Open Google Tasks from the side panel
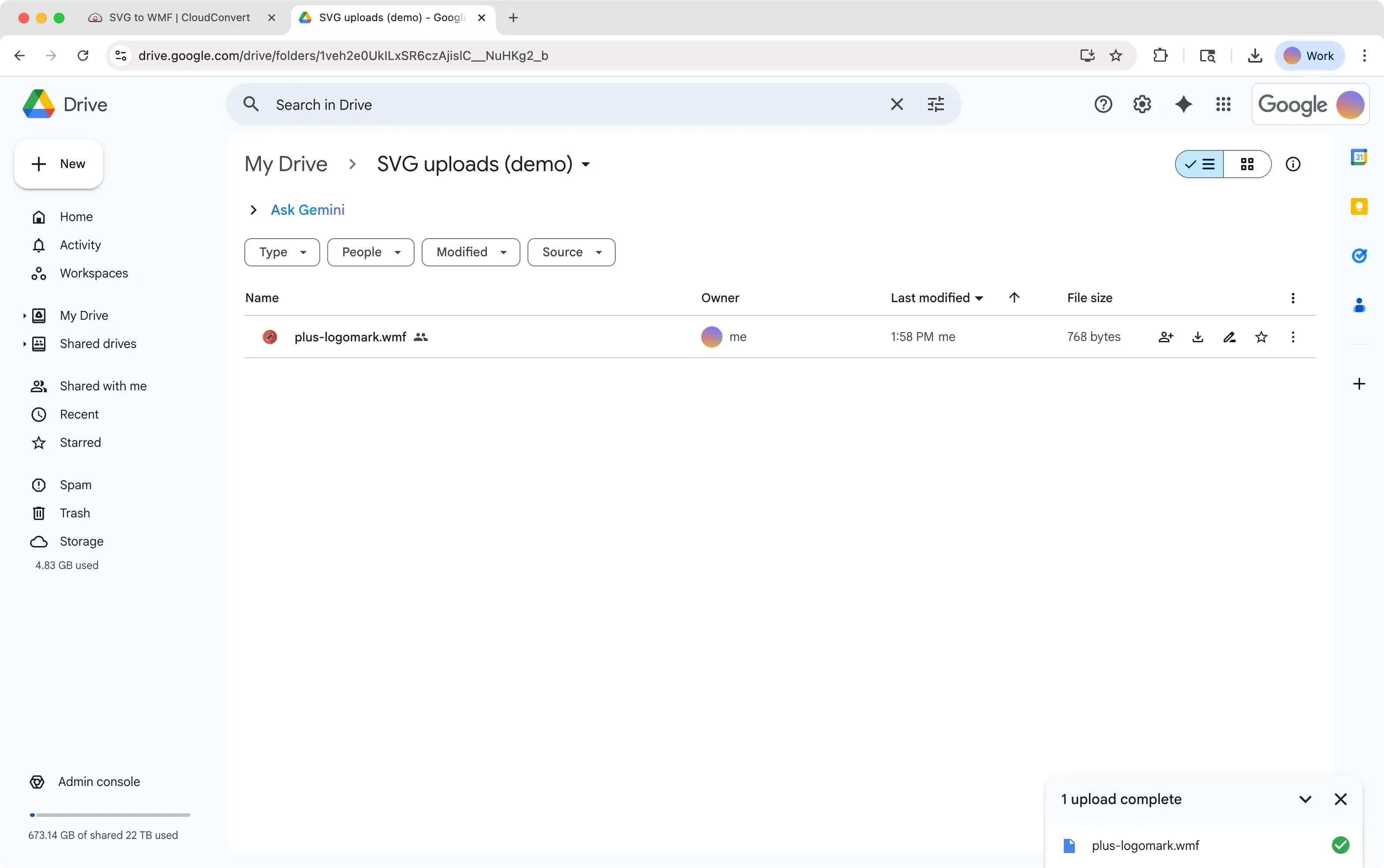 click(x=1359, y=255)
